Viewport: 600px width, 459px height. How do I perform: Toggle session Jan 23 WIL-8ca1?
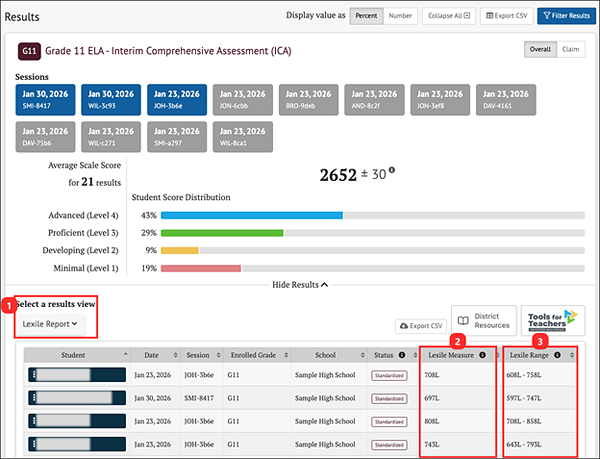pyautogui.click(x=243, y=137)
